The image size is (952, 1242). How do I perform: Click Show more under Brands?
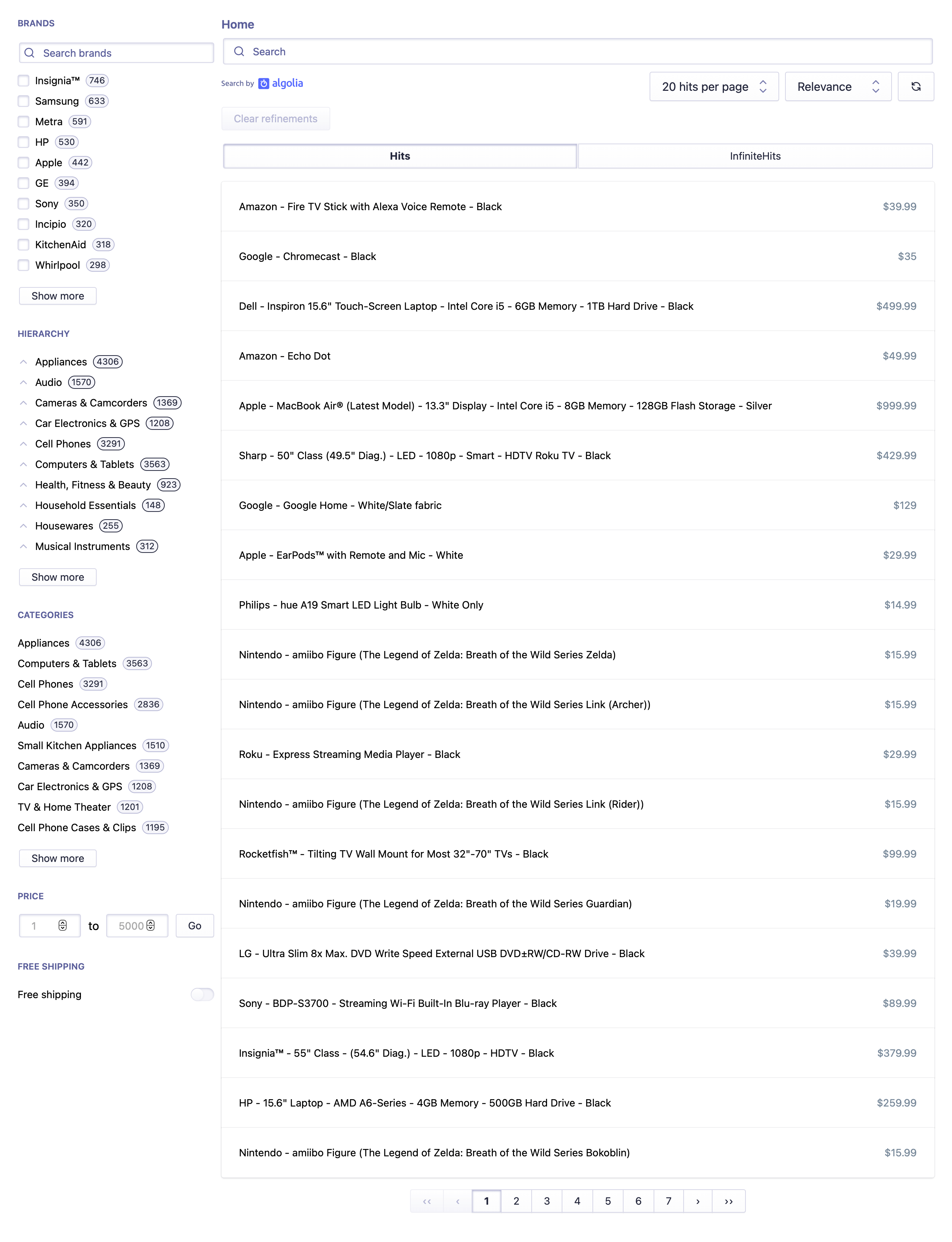coord(58,296)
